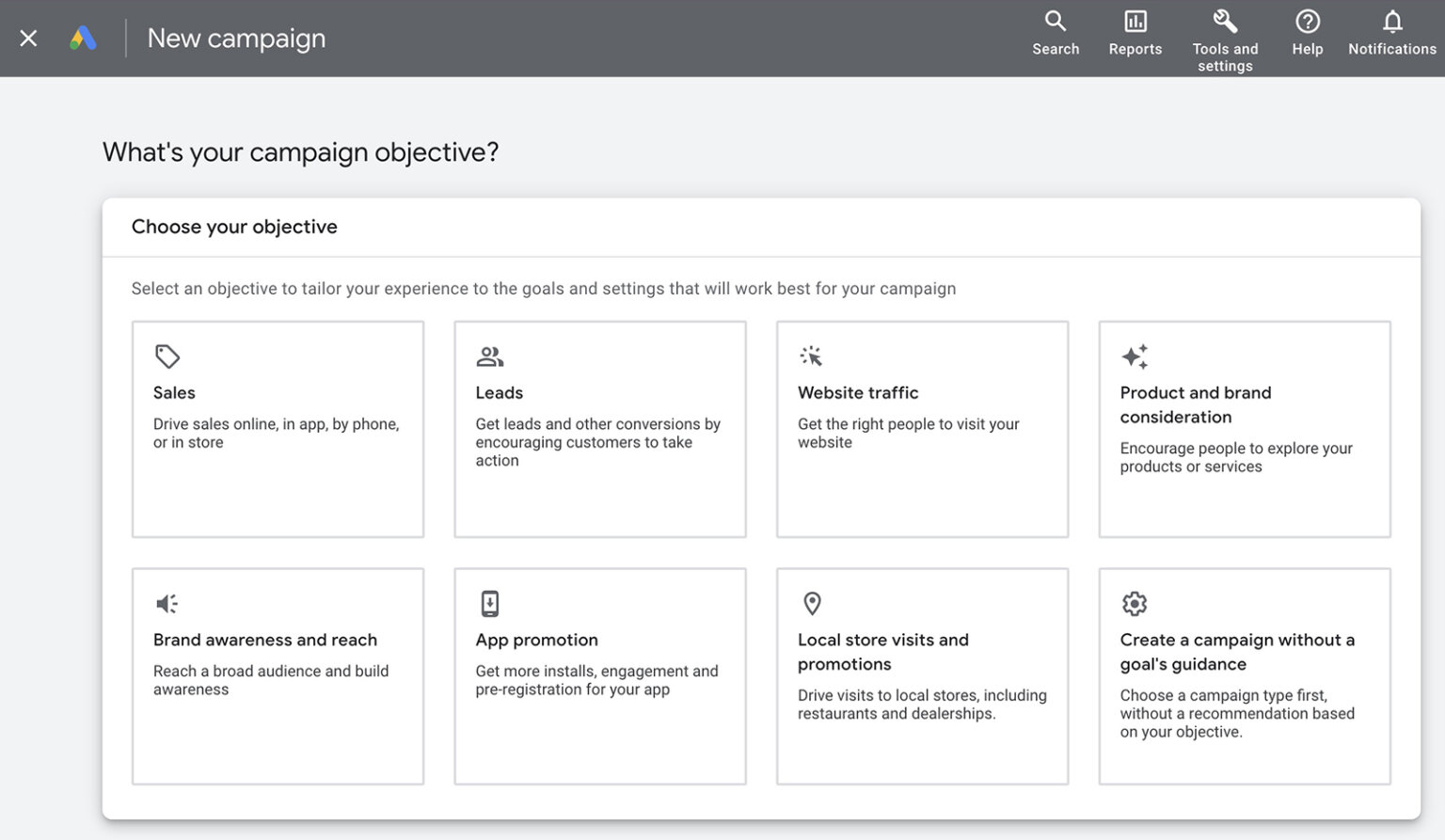Click the Help question mark icon
1445x840 pixels.
pos(1307,22)
